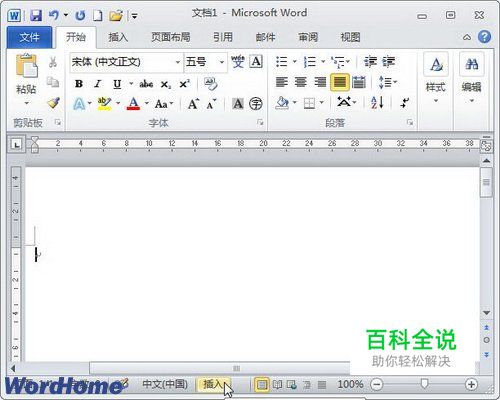
Task: Redo the last action
Action: pos(80,15)
